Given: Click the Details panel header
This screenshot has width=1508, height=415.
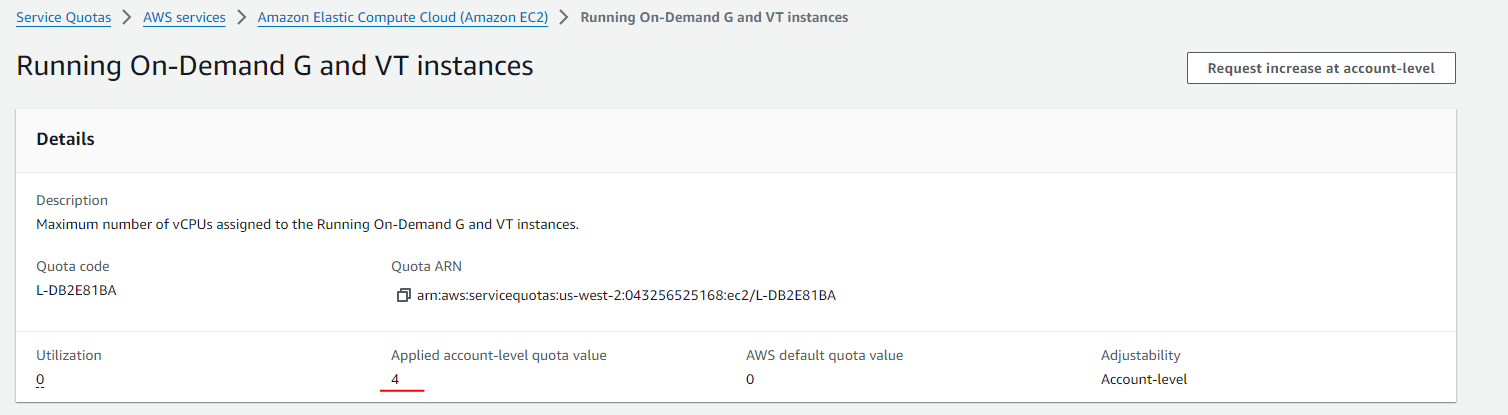Looking at the screenshot, I should click(66, 139).
